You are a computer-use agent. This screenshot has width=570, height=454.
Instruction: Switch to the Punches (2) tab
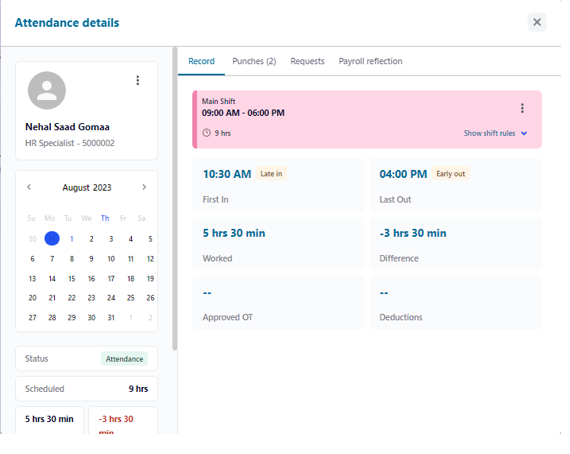254,61
